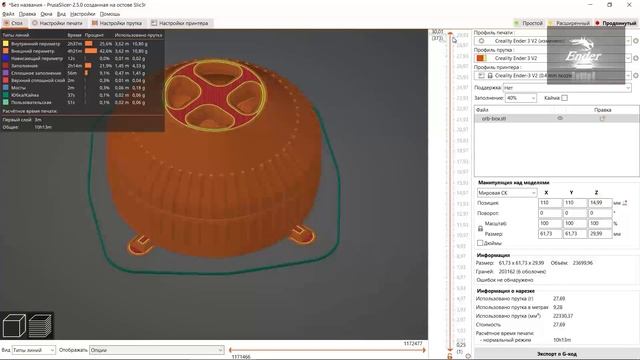The width and height of the screenshot is (640, 360).
Task: Open the Правка menu
Action: pos(27,14)
